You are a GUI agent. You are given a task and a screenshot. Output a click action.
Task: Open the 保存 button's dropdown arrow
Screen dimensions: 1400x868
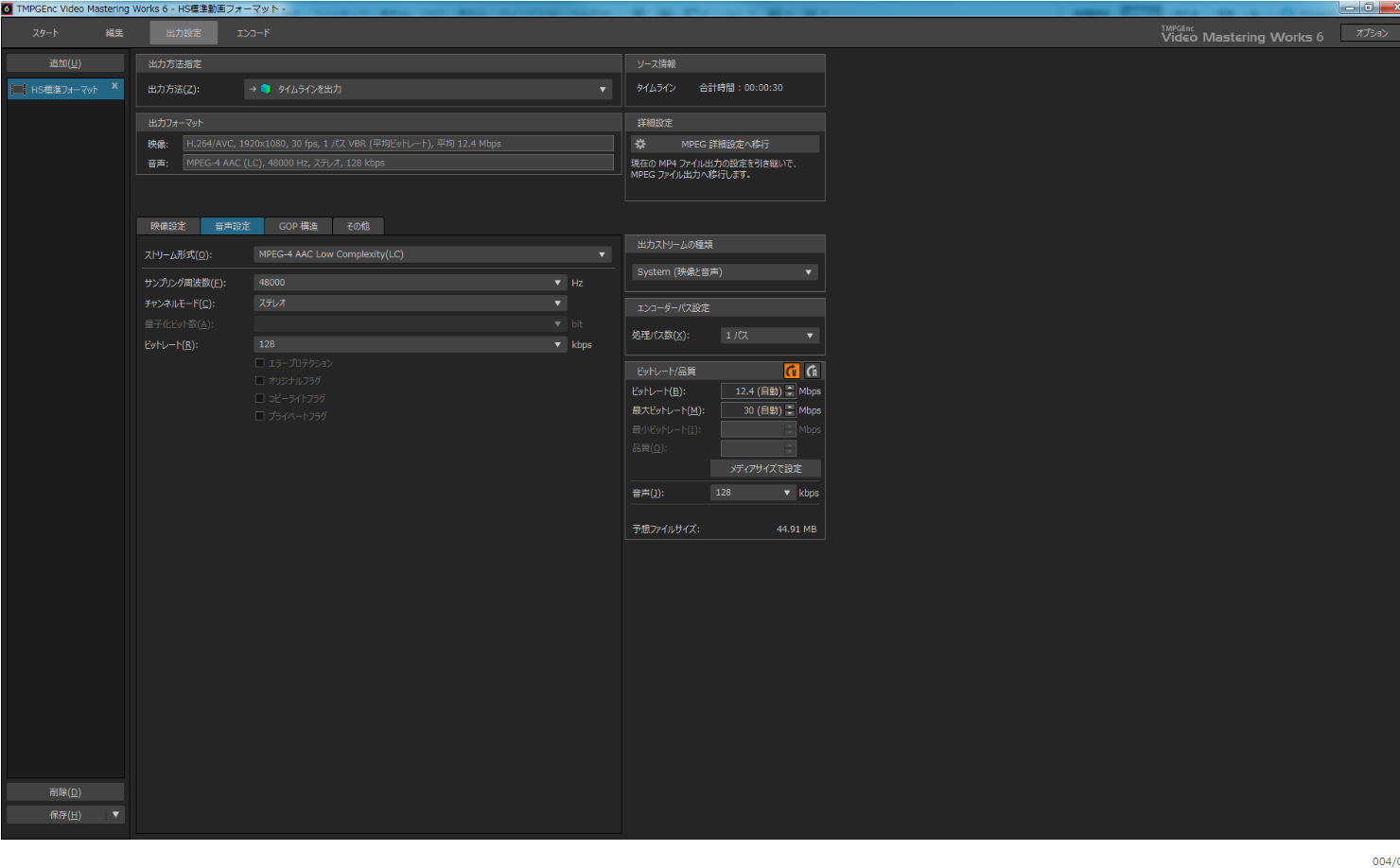point(116,814)
